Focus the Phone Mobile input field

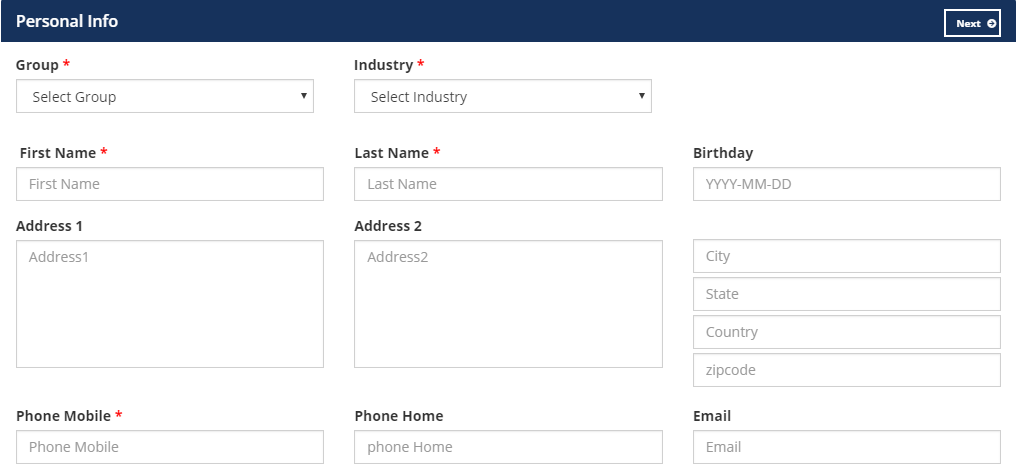click(170, 447)
